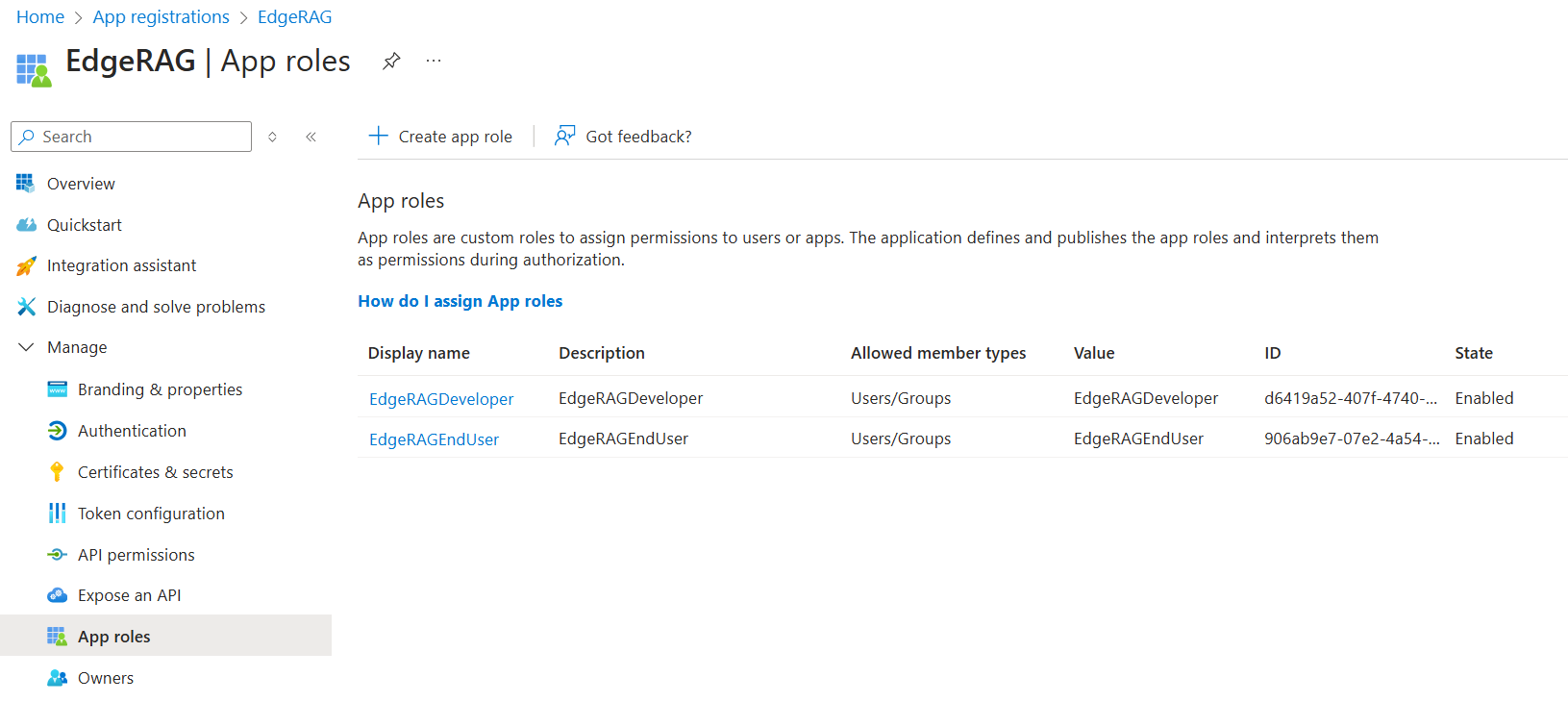Focus the sidebar Search field
The height and width of the screenshot is (702, 1568).
(131, 137)
